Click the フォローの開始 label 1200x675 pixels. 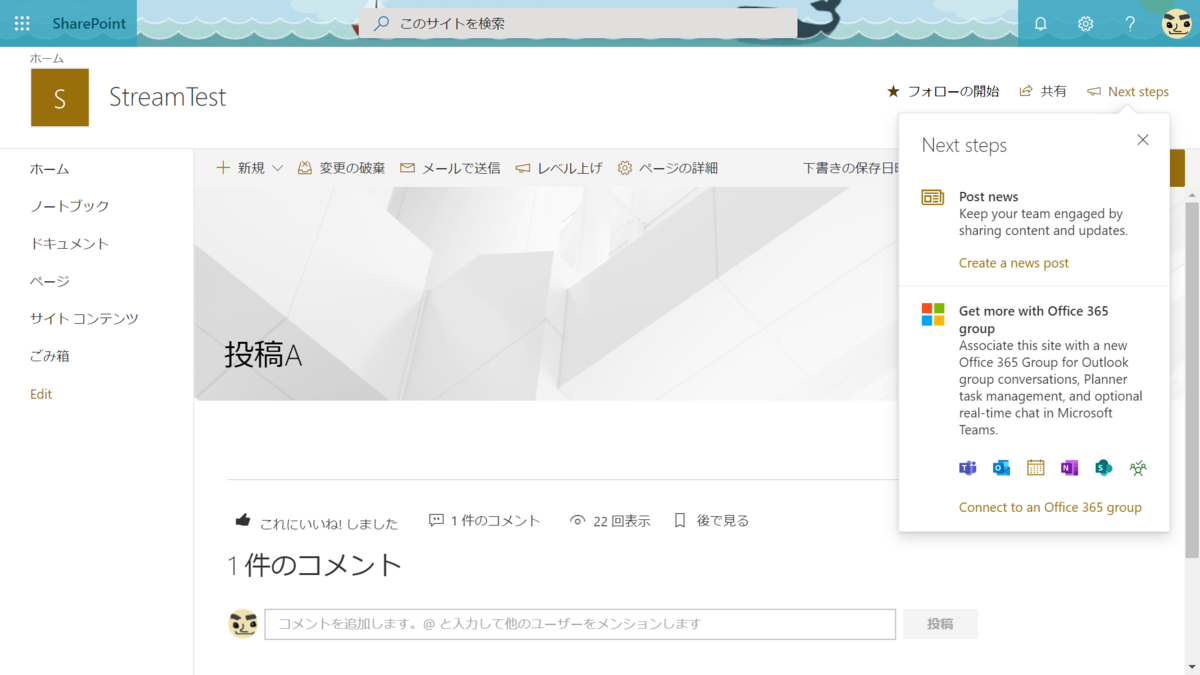953,91
